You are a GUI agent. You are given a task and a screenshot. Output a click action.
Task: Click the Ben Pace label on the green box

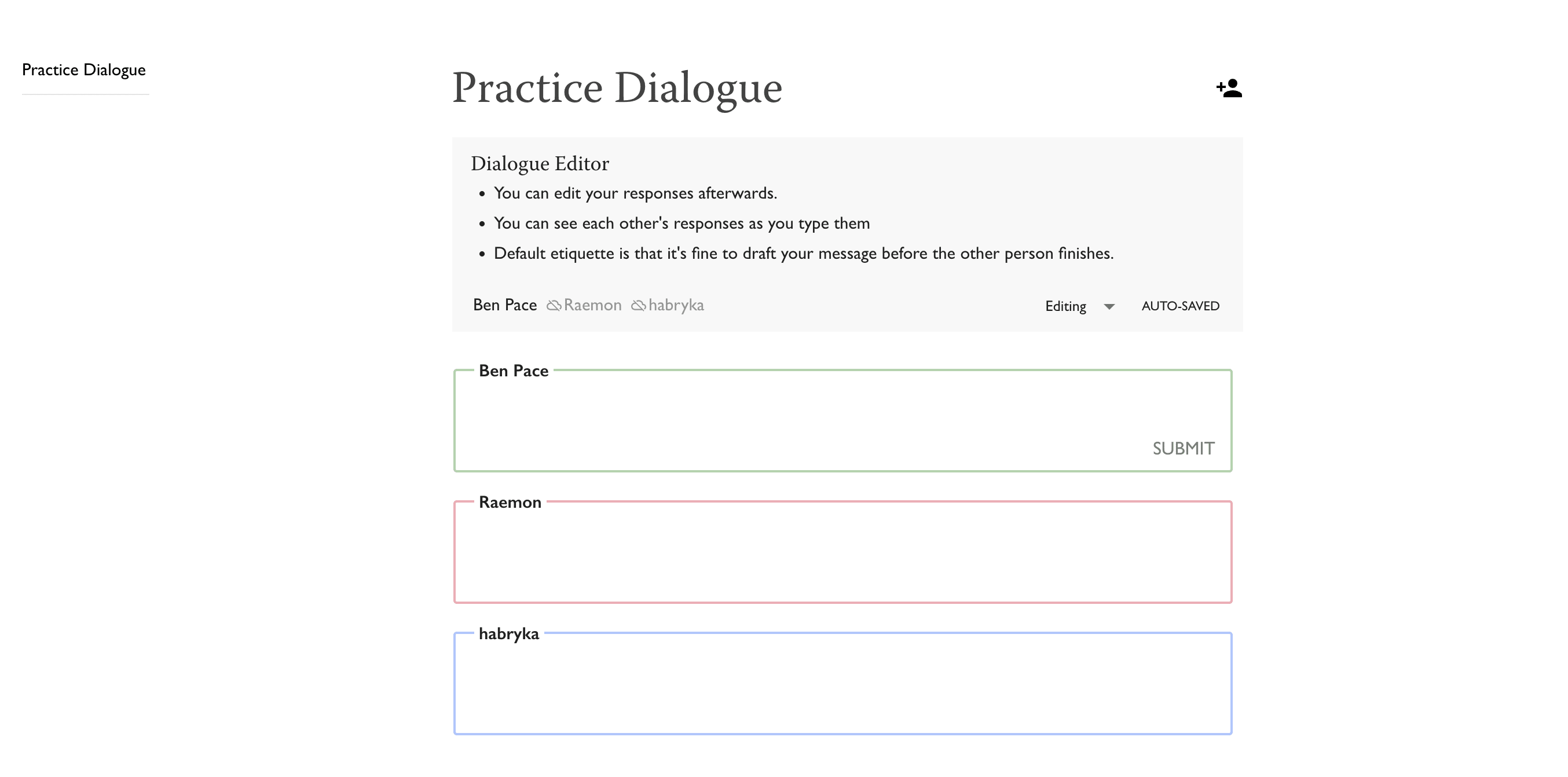513,371
